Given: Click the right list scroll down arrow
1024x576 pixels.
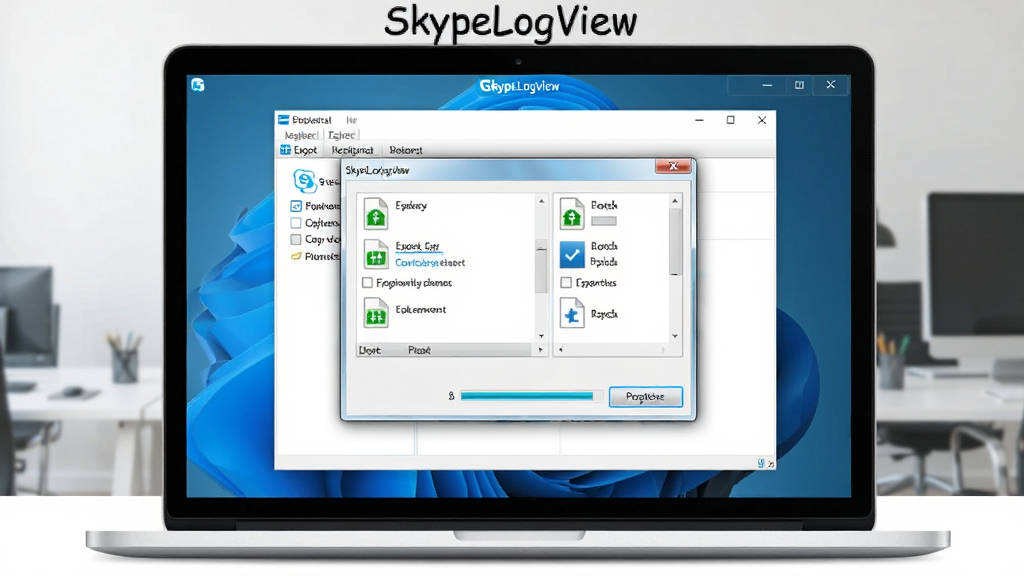Looking at the screenshot, I should 675,336.
